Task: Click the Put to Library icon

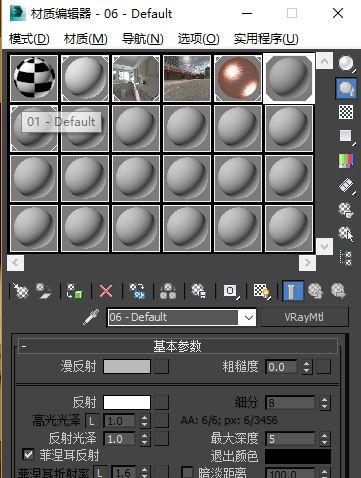Action: (x=199, y=291)
